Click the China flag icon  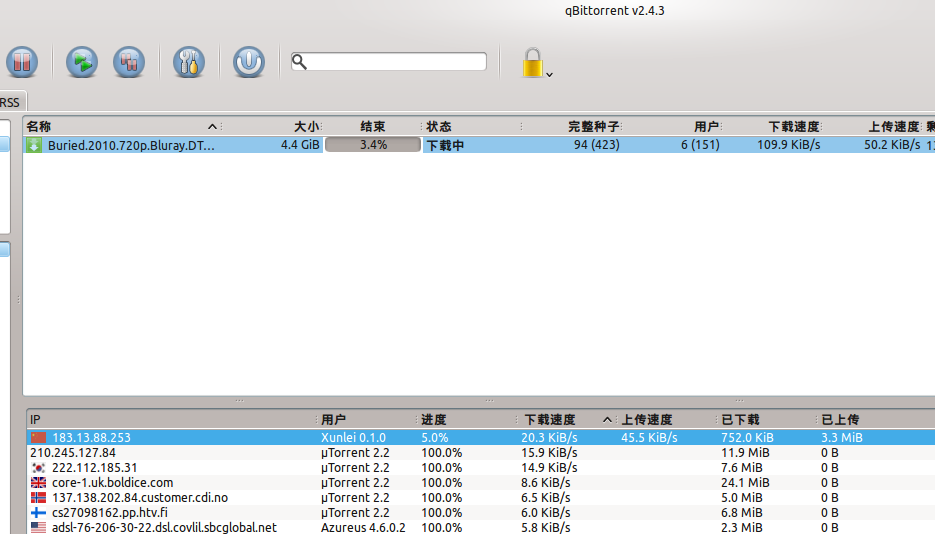38,437
